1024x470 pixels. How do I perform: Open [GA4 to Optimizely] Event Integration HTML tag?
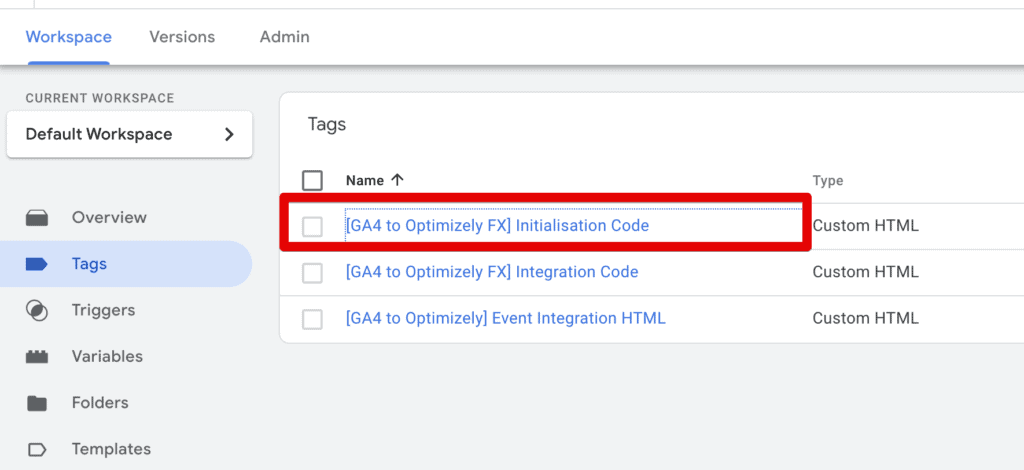[x=505, y=318]
